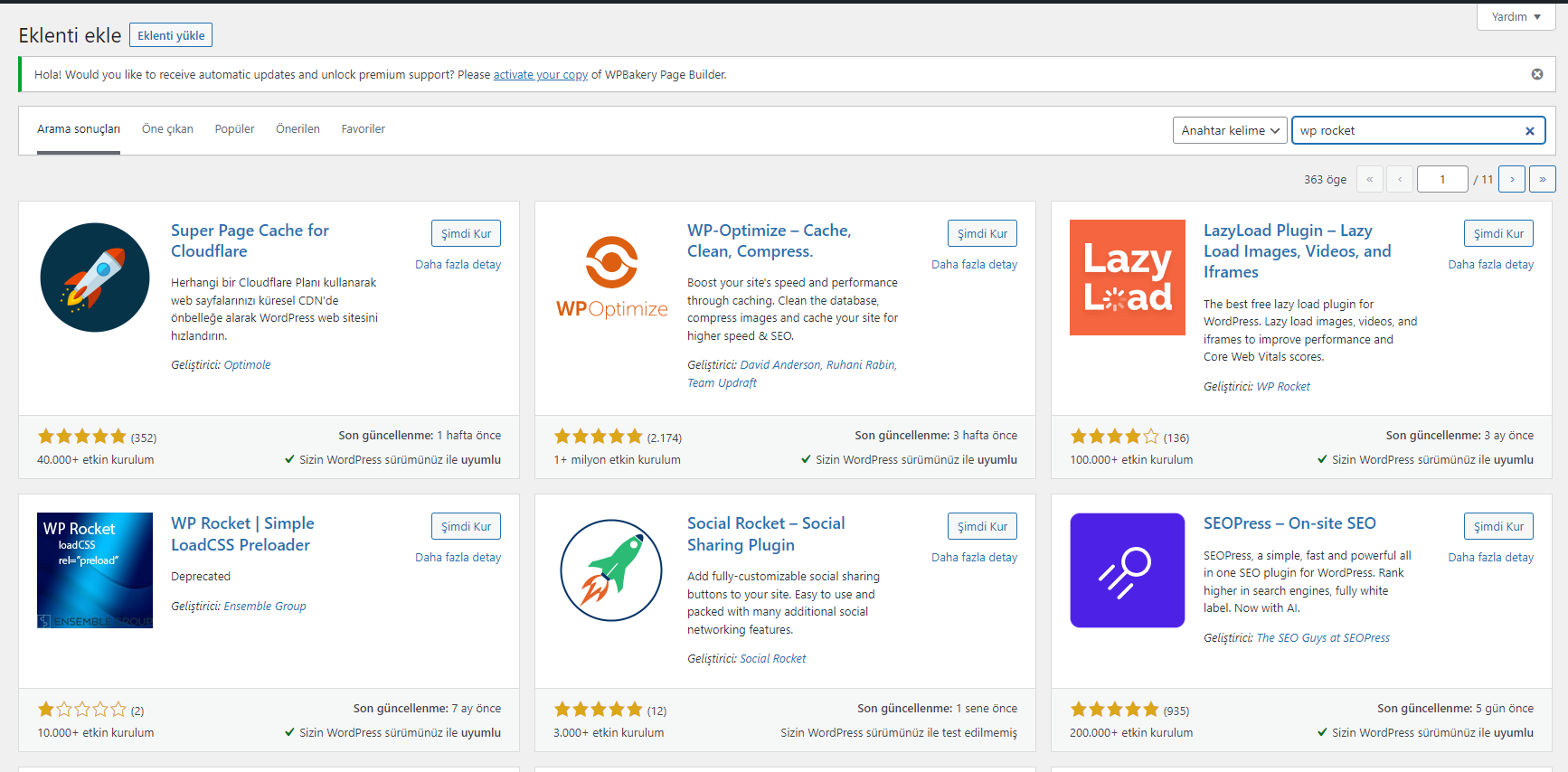Show the Favoriler tab
Viewport: 1568px width, 772px height.
tap(363, 129)
